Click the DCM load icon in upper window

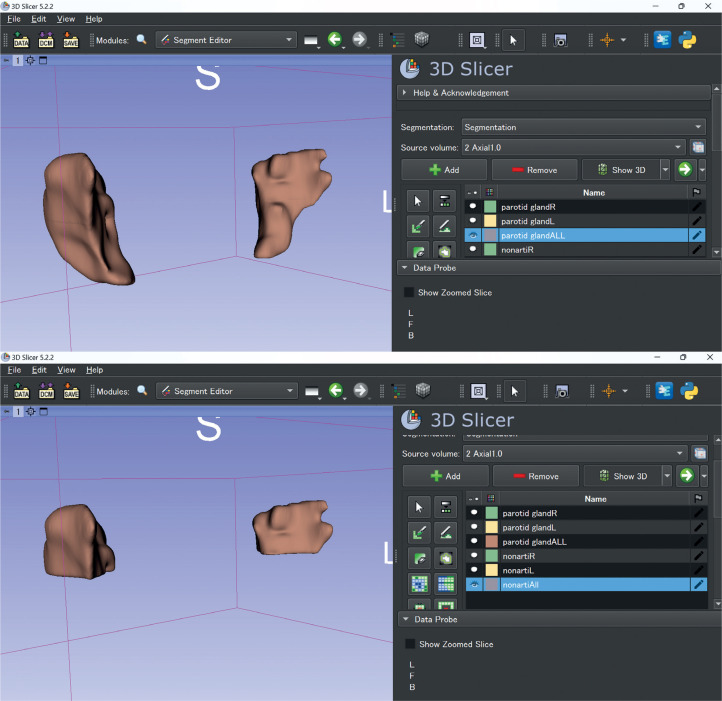click(46, 40)
